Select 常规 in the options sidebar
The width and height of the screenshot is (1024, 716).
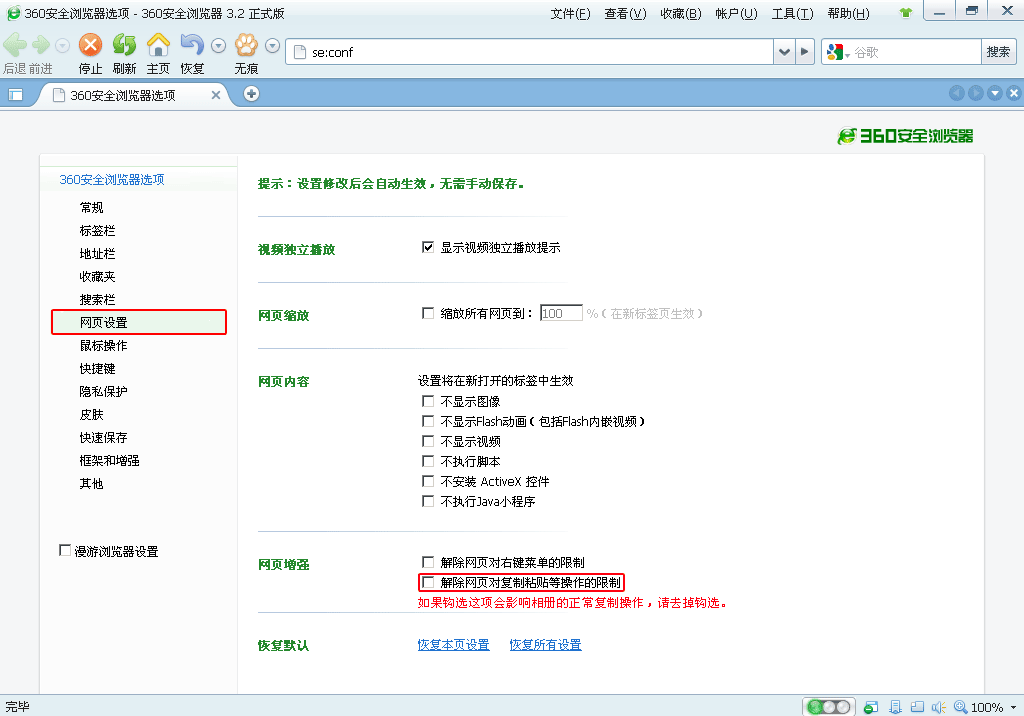91,208
